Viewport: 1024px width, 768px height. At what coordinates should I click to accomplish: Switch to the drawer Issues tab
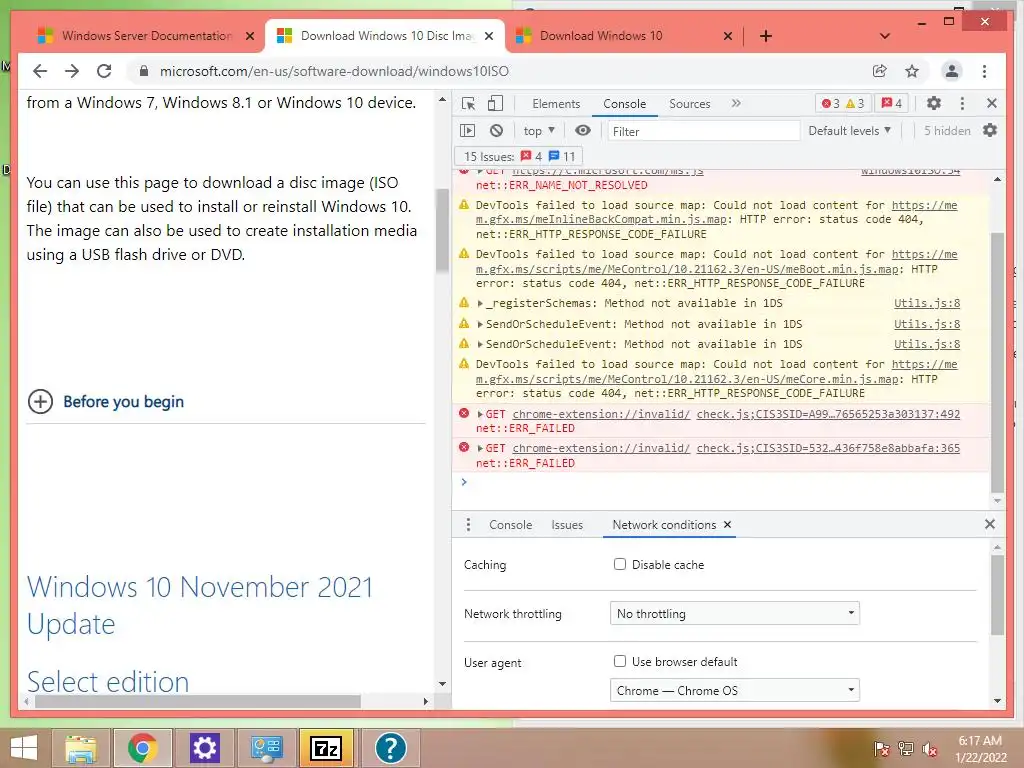tap(567, 524)
